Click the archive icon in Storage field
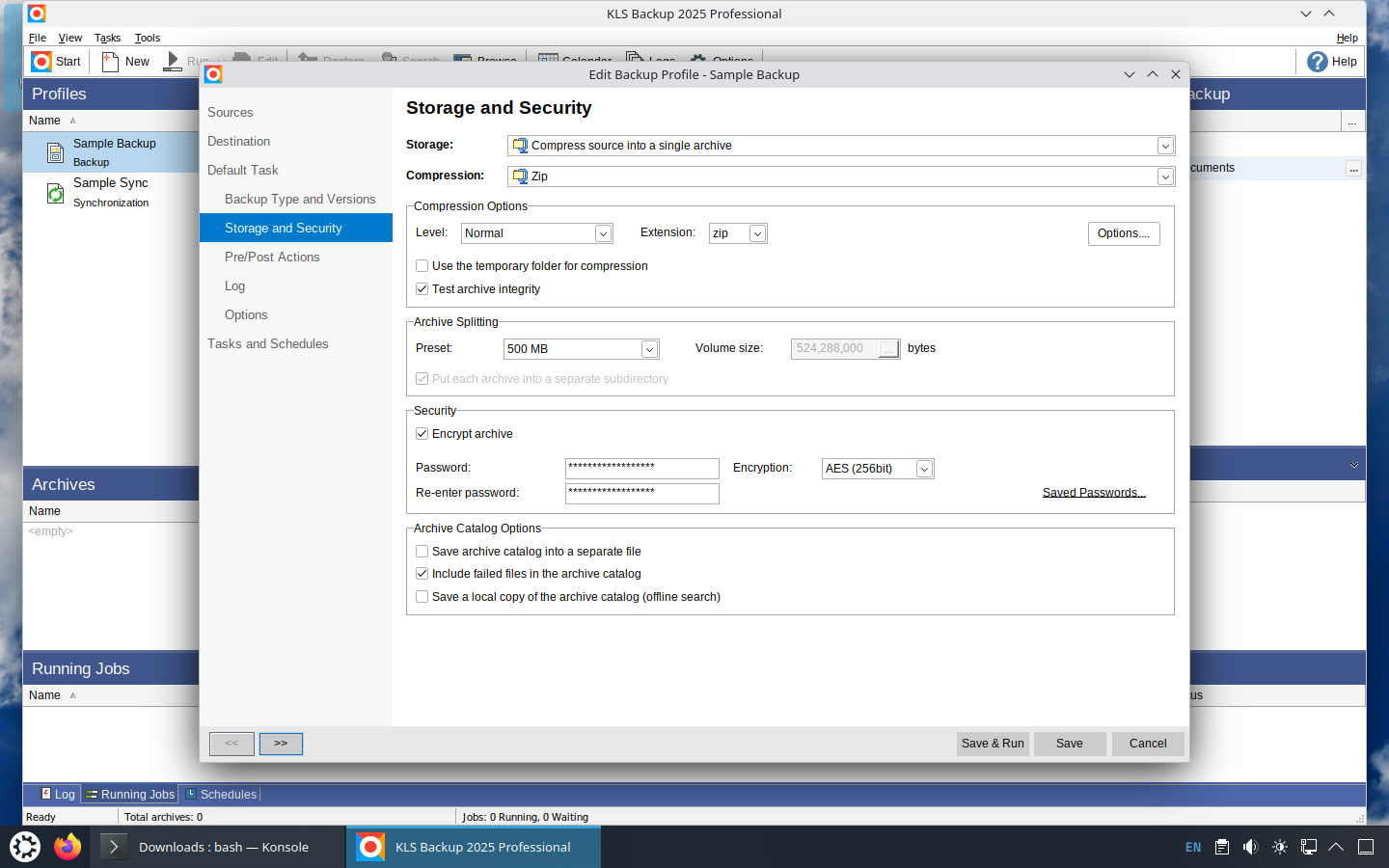This screenshot has height=868, width=1389. [520, 146]
